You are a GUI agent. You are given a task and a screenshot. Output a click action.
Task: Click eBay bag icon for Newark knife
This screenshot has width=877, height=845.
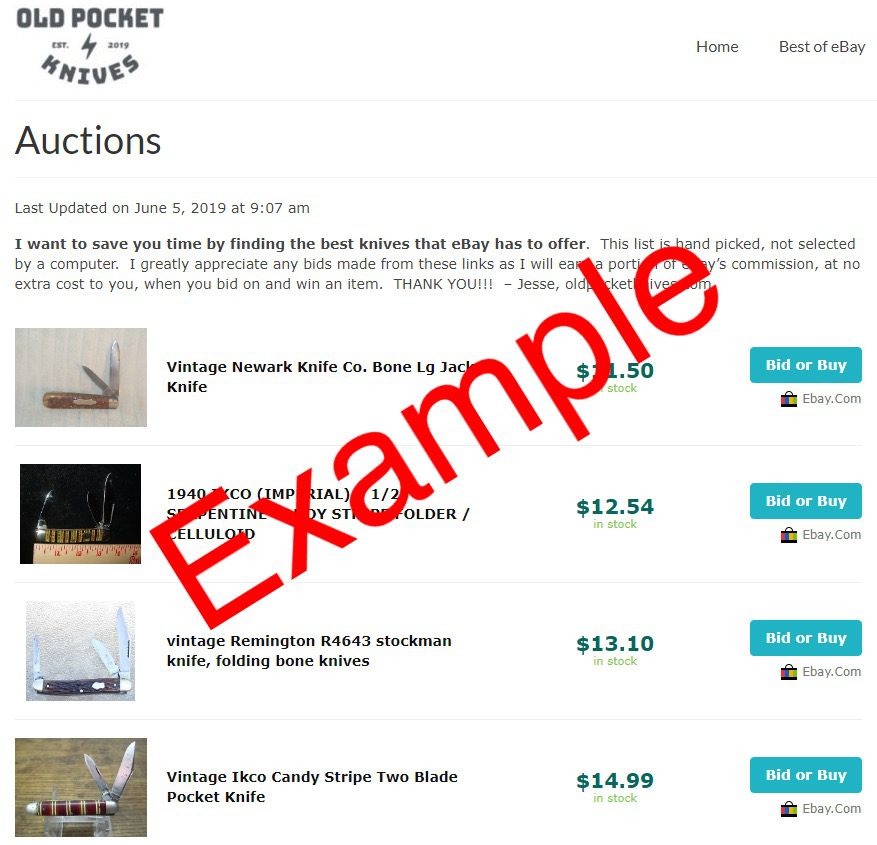point(789,399)
